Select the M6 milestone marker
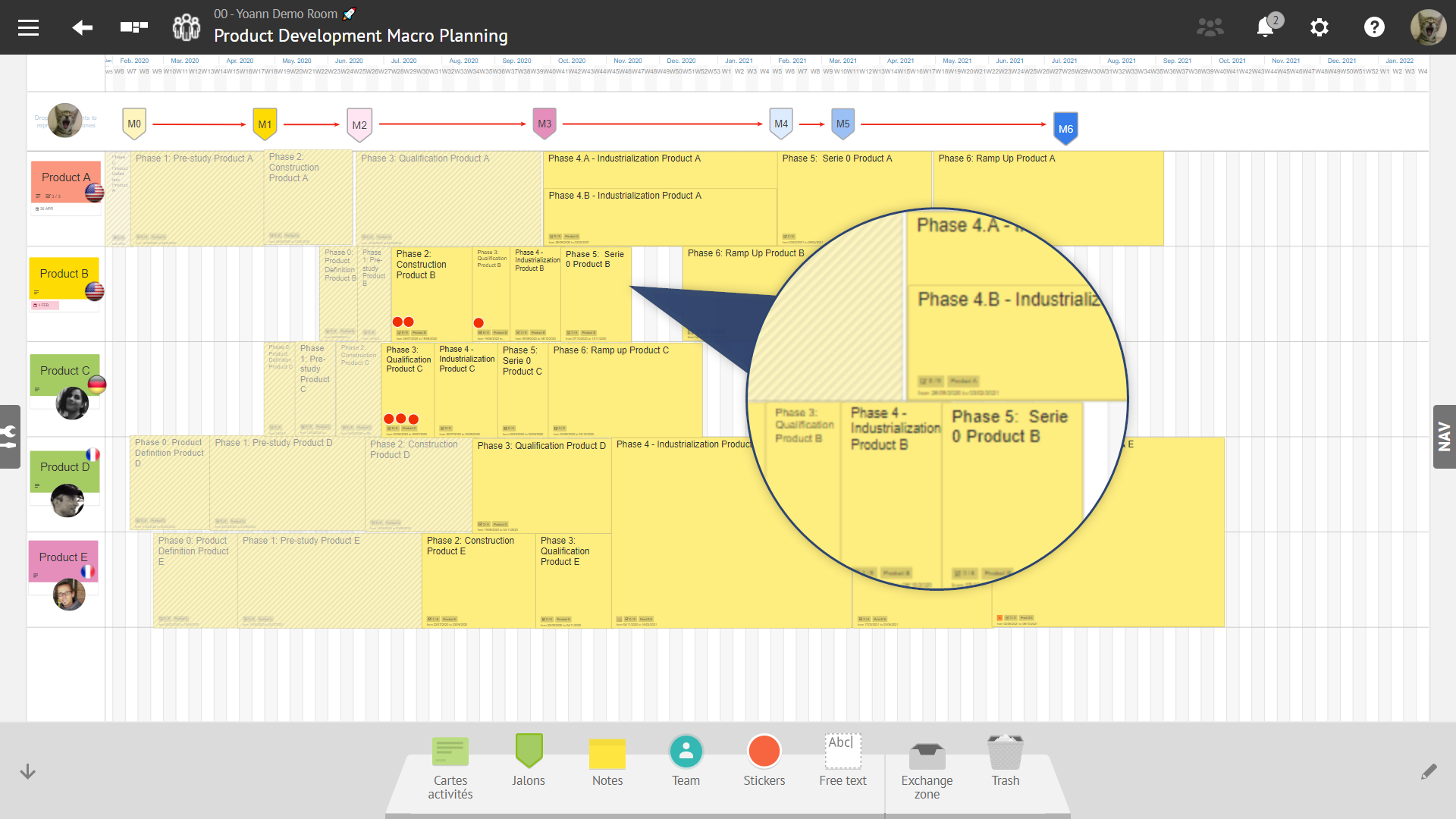Screen dimensions: 1456x819 click(x=1066, y=129)
